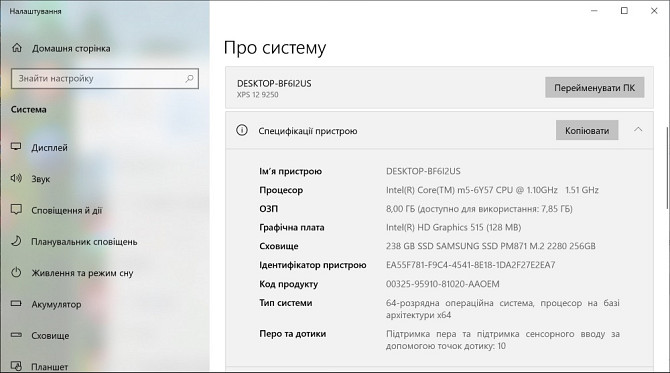Click the Графічна плата label

(292, 228)
